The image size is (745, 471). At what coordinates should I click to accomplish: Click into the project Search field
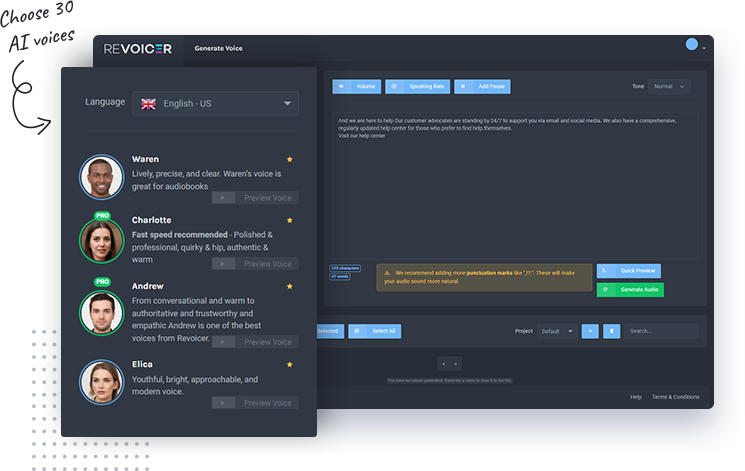pyautogui.click(x=661, y=331)
